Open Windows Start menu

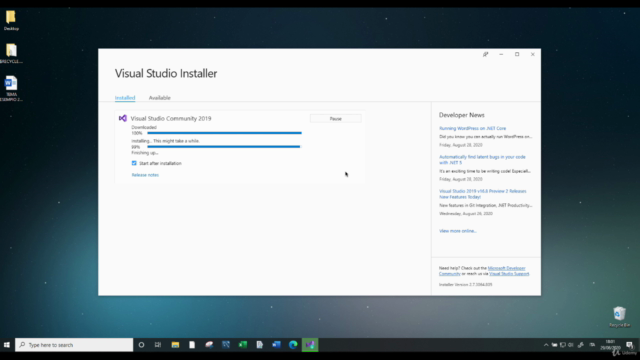click(7, 345)
